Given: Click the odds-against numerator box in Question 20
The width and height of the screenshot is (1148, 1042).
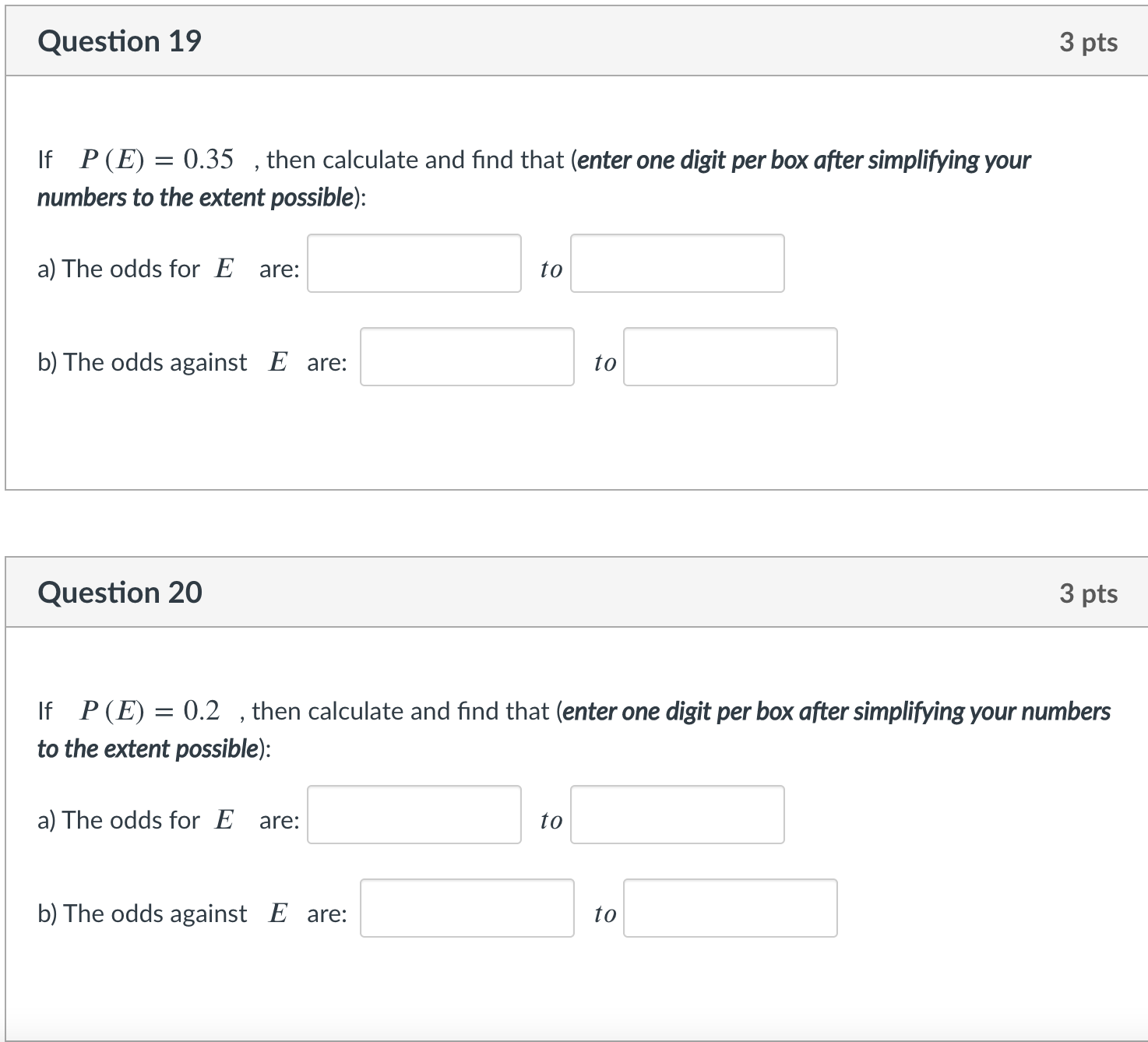Looking at the screenshot, I should tap(467, 908).
